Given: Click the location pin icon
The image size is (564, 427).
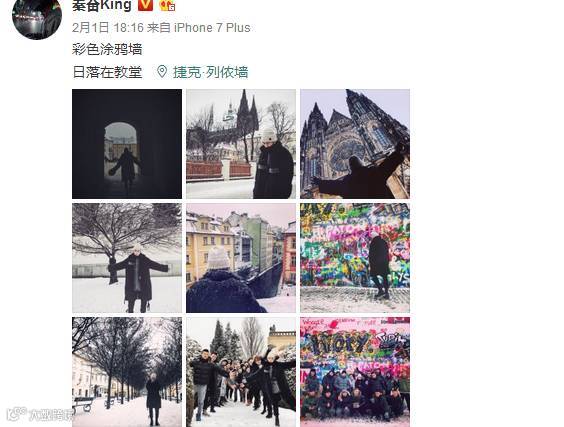Looking at the screenshot, I should tap(162, 72).
